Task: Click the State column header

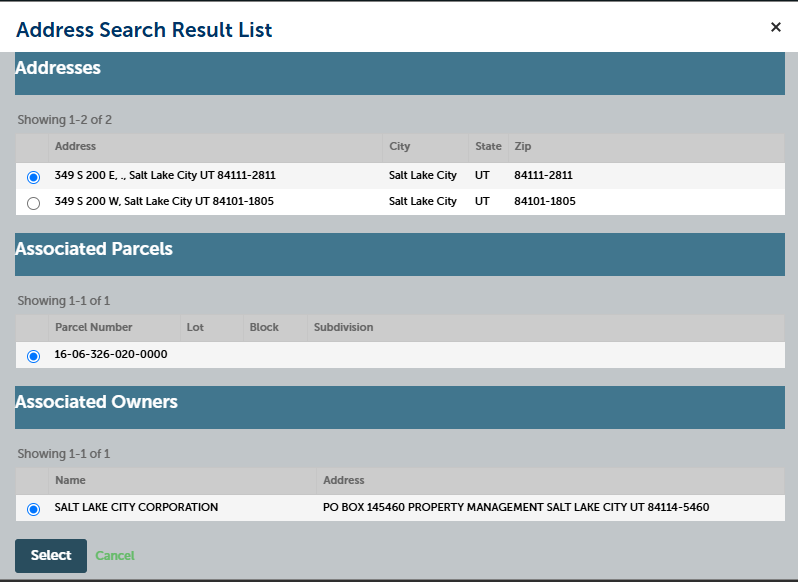Action: point(488,147)
